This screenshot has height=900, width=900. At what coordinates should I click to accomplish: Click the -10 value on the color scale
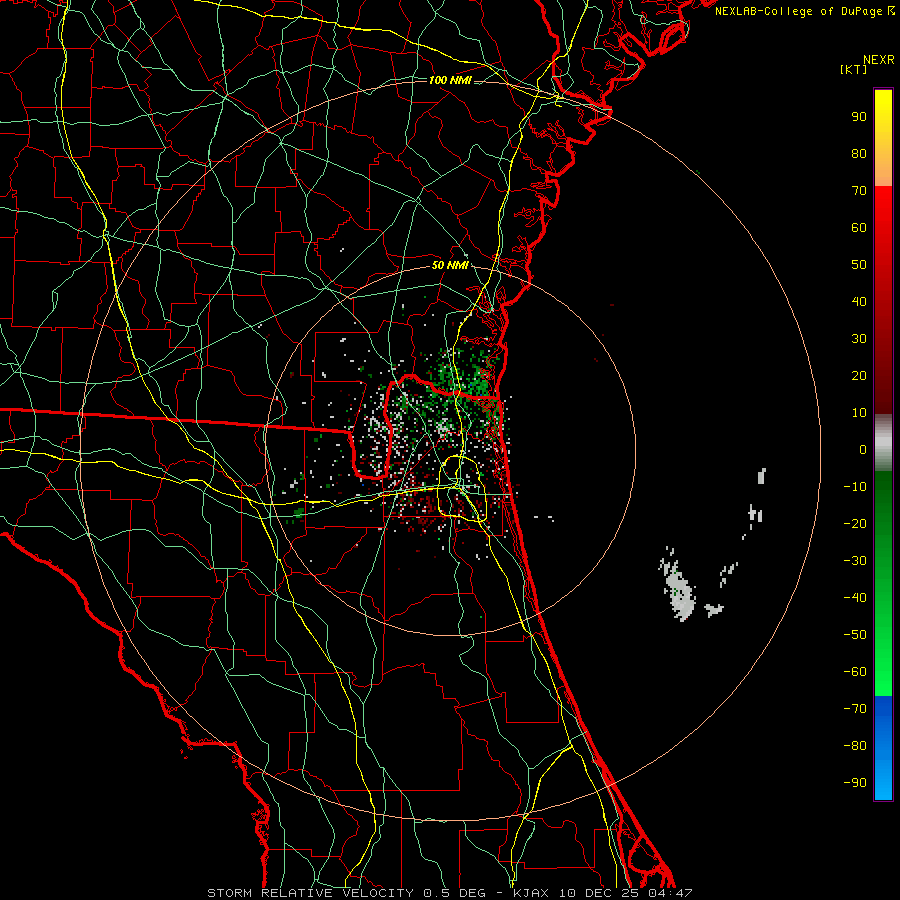click(x=855, y=487)
